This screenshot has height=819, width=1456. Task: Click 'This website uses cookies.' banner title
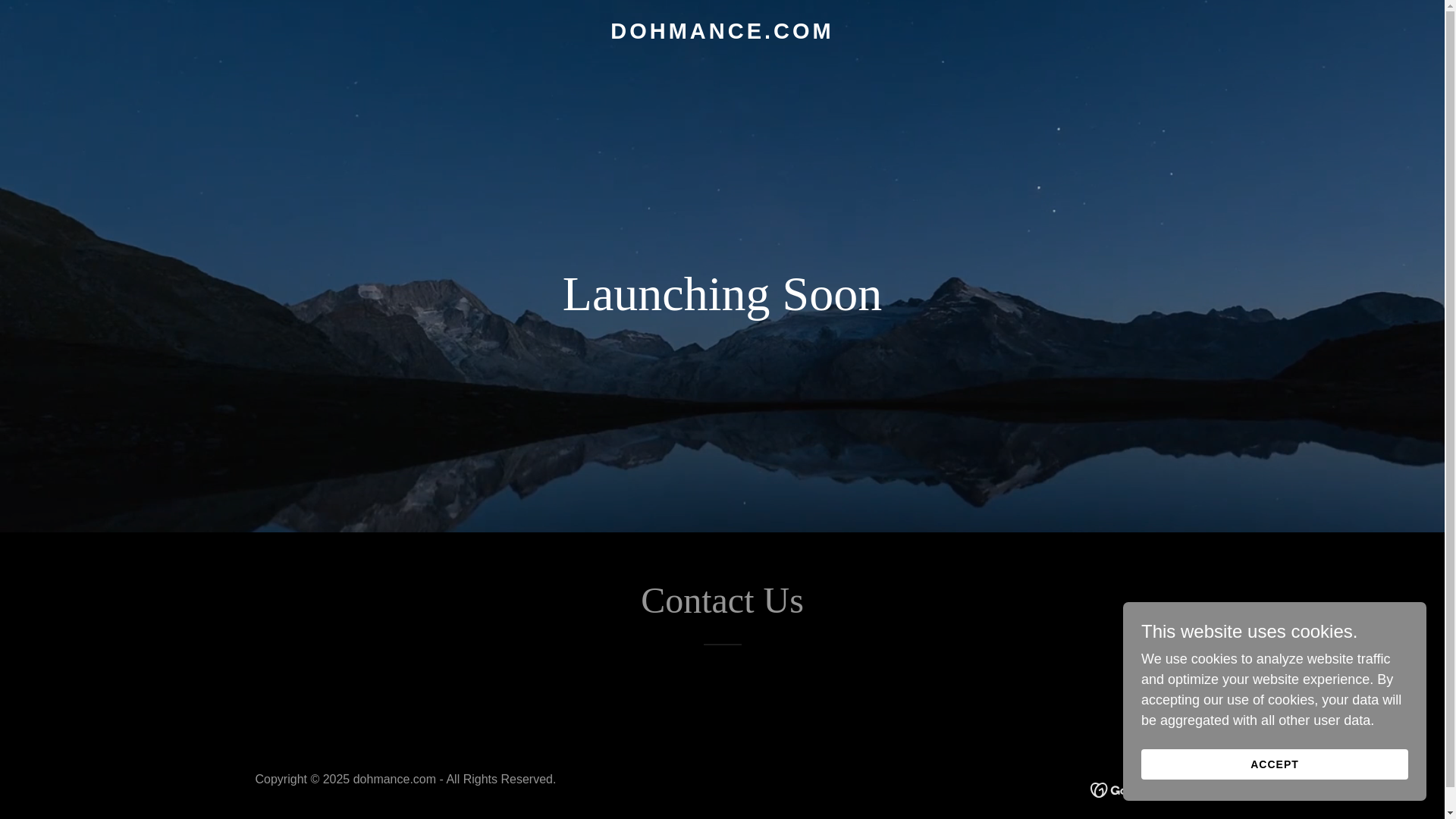[1249, 632]
